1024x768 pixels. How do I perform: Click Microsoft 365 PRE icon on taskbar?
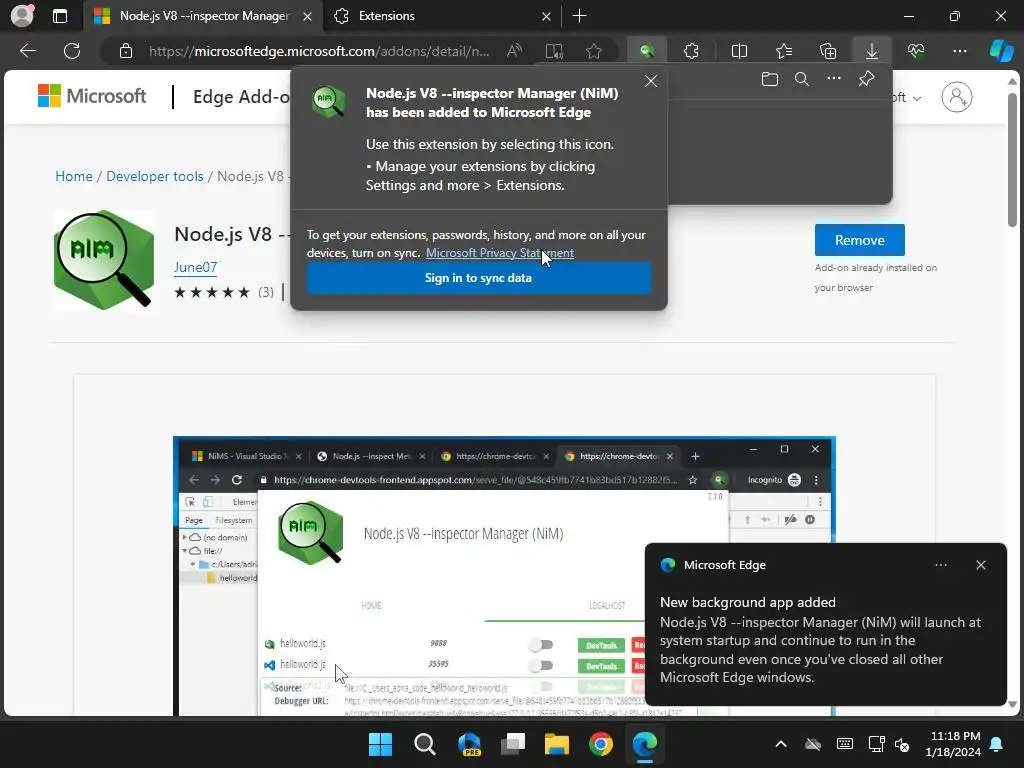pyautogui.click(x=469, y=744)
